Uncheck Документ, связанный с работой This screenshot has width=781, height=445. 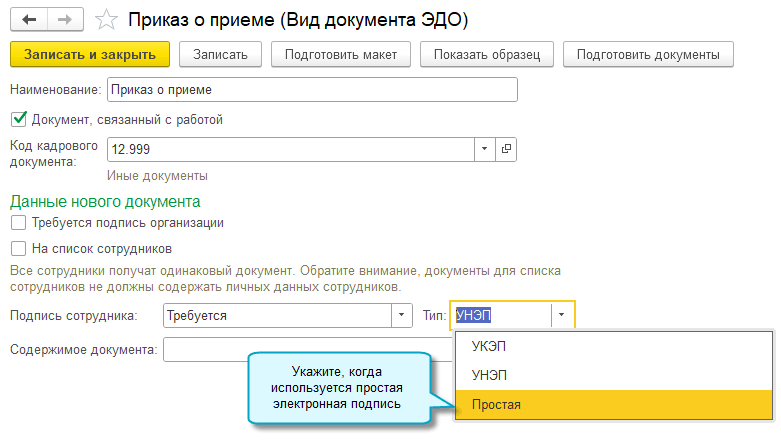click(x=17, y=119)
